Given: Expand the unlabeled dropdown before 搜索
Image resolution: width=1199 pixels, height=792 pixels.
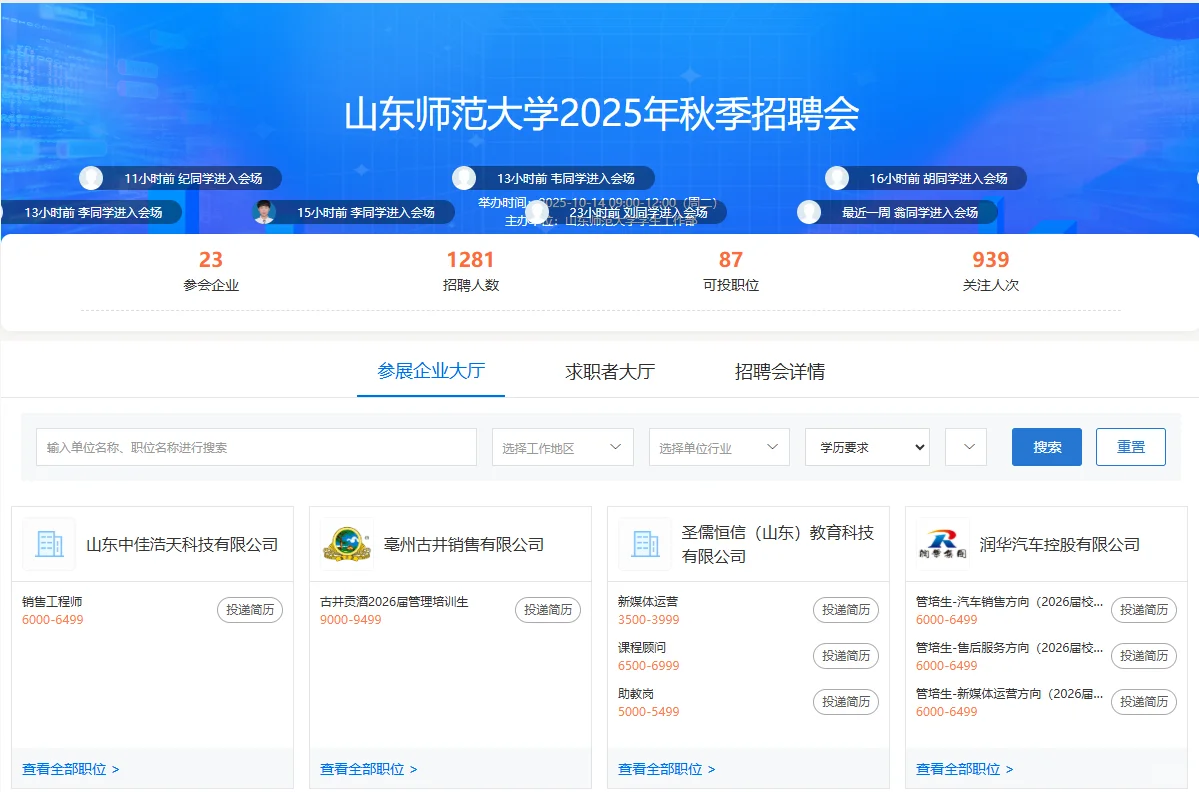Looking at the screenshot, I should pyautogui.click(x=966, y=447).
